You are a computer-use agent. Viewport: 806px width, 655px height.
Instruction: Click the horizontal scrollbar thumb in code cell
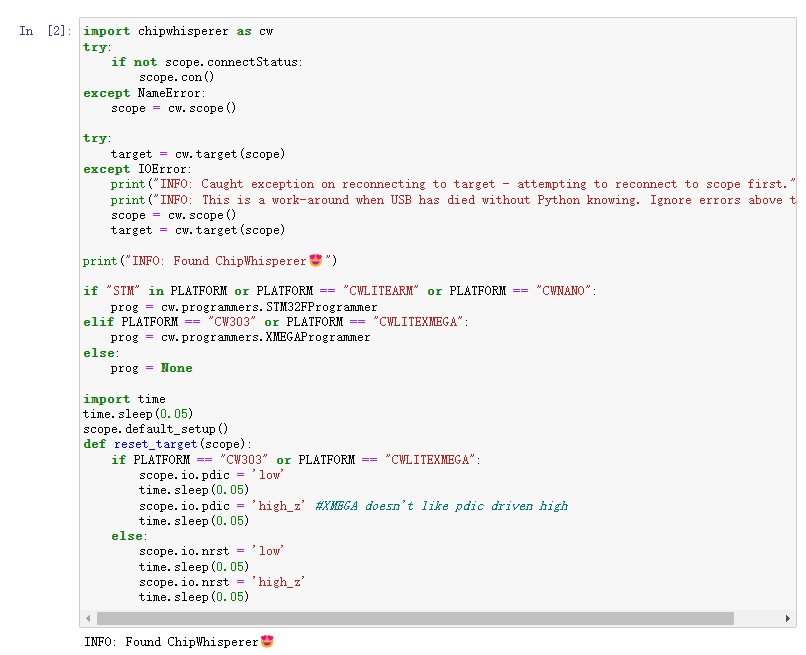coord(415,619)
